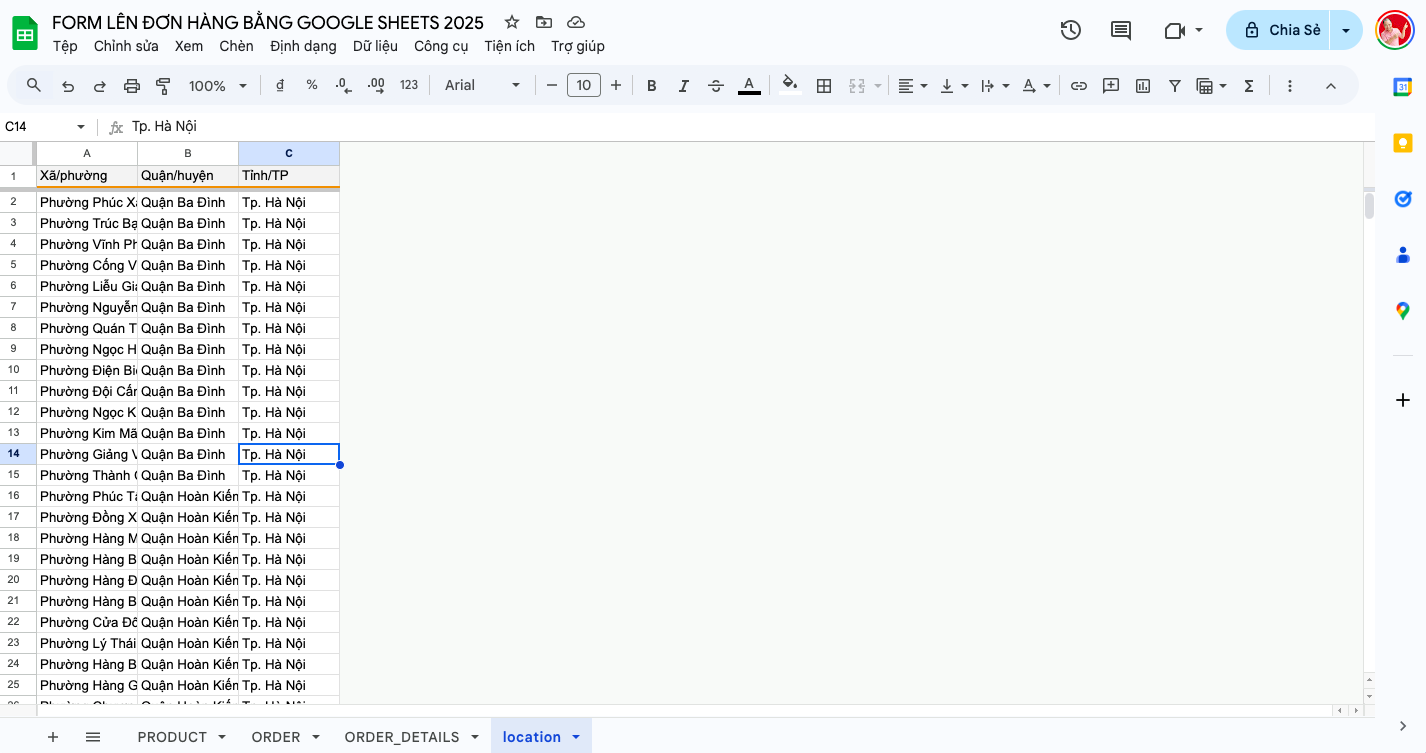Open the functions menu with sigma icon
The height and width of the screenshot is (753, 1426).
1248,85
